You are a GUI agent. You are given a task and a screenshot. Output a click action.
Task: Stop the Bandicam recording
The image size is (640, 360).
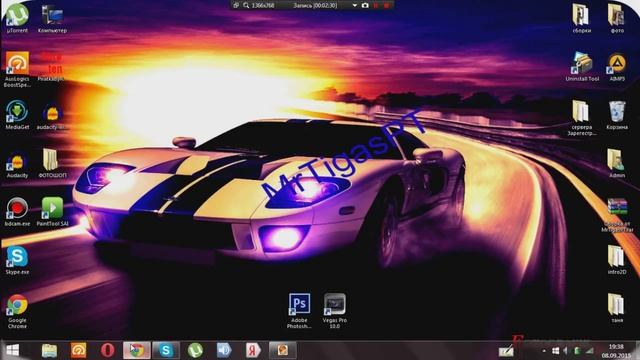[x=386, y=5]
